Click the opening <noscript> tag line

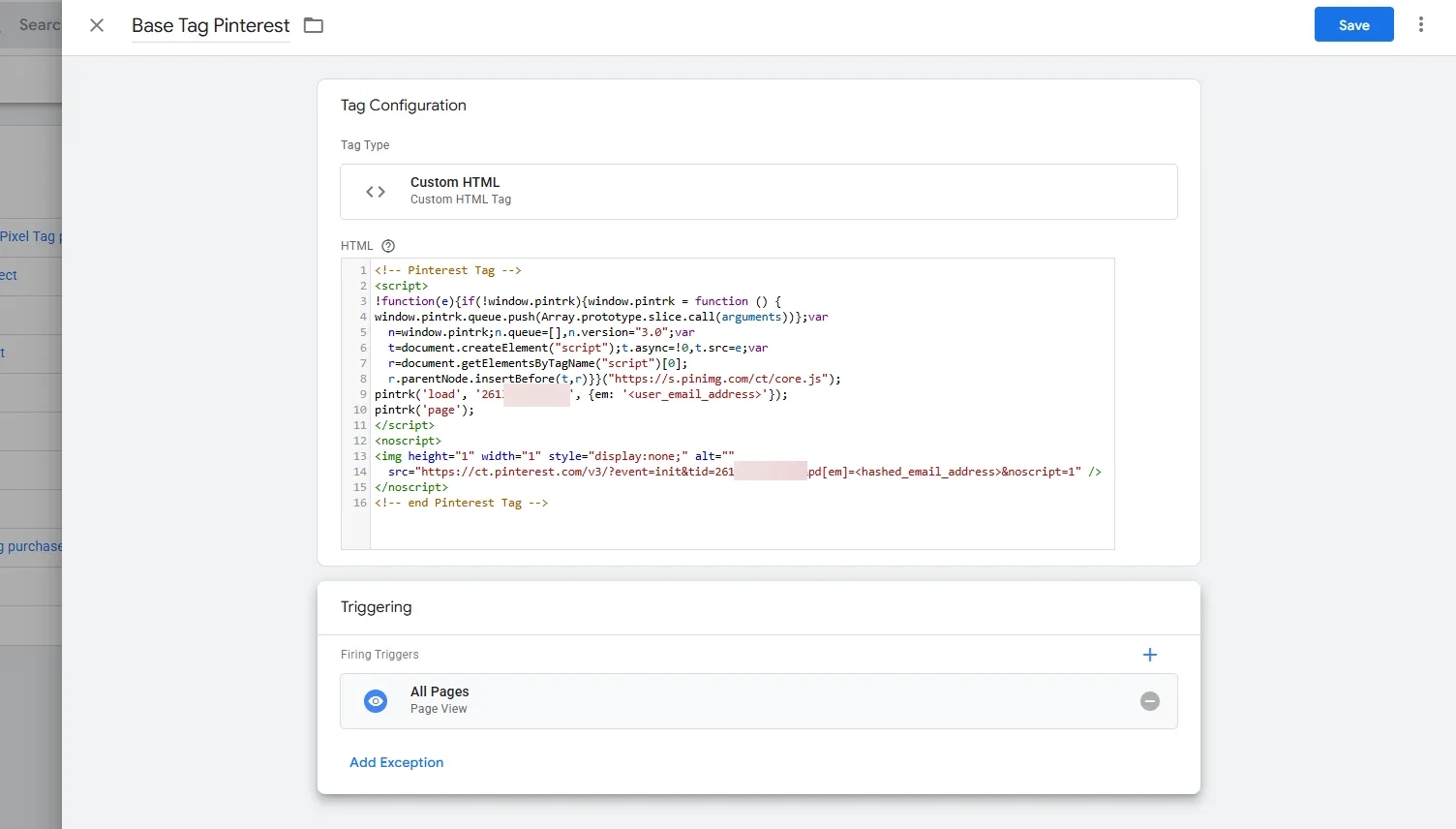click(408, 441)
